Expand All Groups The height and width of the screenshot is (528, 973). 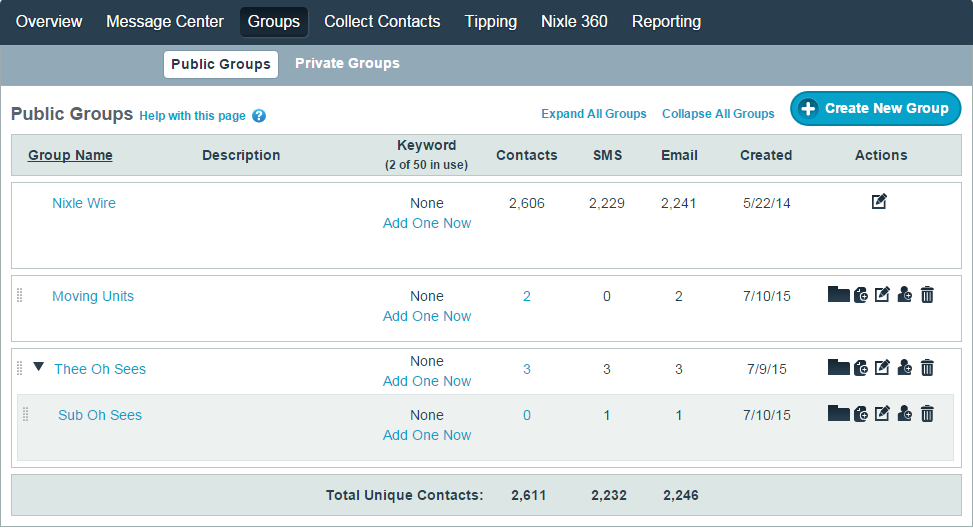pos(594,114)
